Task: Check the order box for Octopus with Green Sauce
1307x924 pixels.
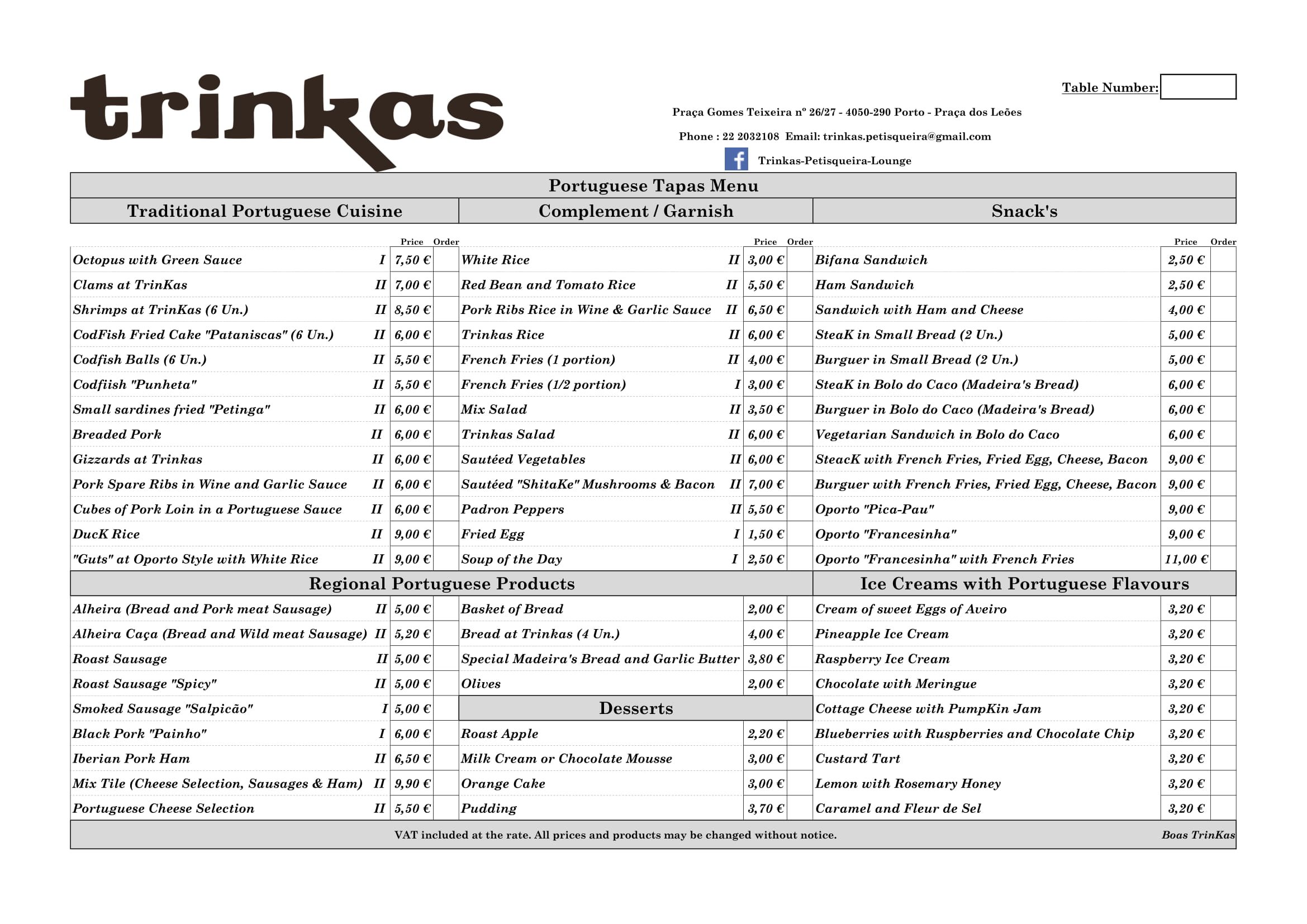Action: pos(446,260)
